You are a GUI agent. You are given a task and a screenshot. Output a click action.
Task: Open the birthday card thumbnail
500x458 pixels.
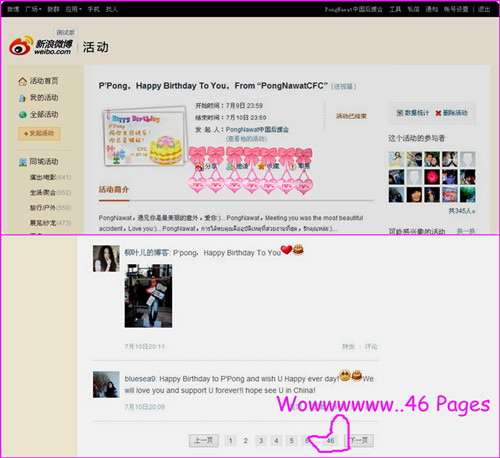click(144, 136)
